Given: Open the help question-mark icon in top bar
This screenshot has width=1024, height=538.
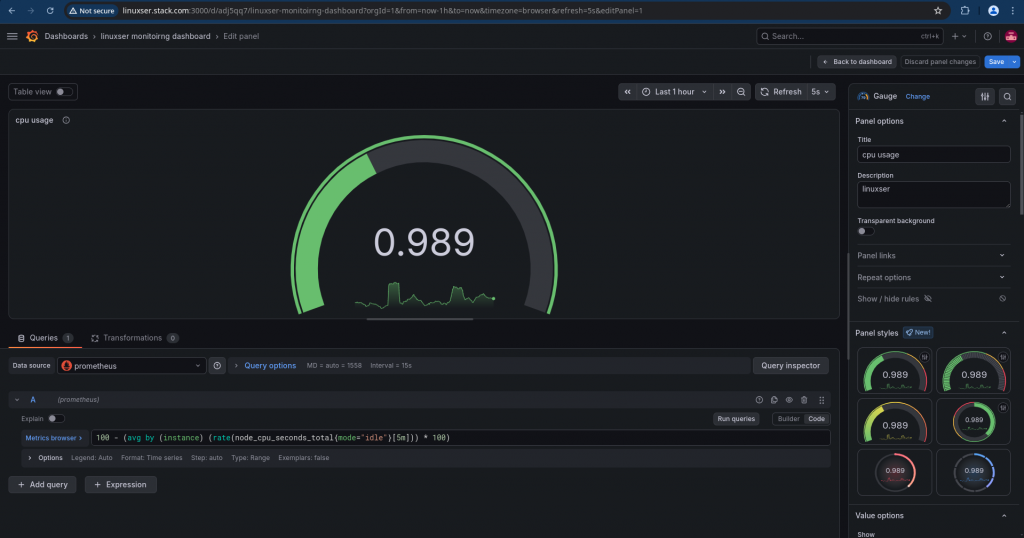Looking at the screenshot, I should 987,36.
